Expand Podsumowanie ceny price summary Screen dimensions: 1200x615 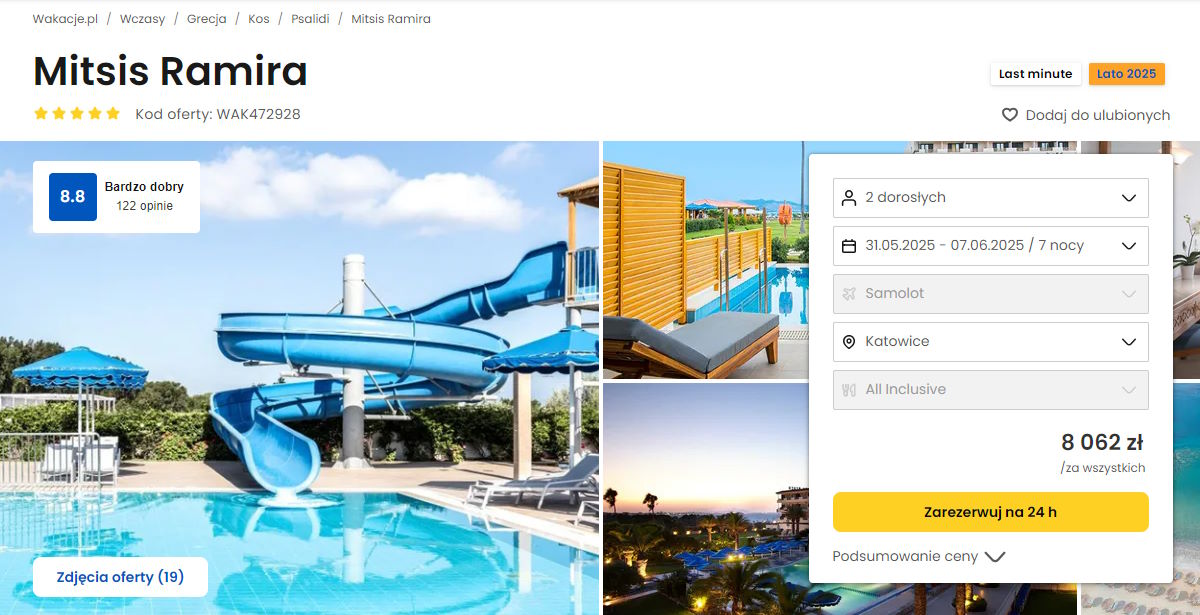[919, 557]
